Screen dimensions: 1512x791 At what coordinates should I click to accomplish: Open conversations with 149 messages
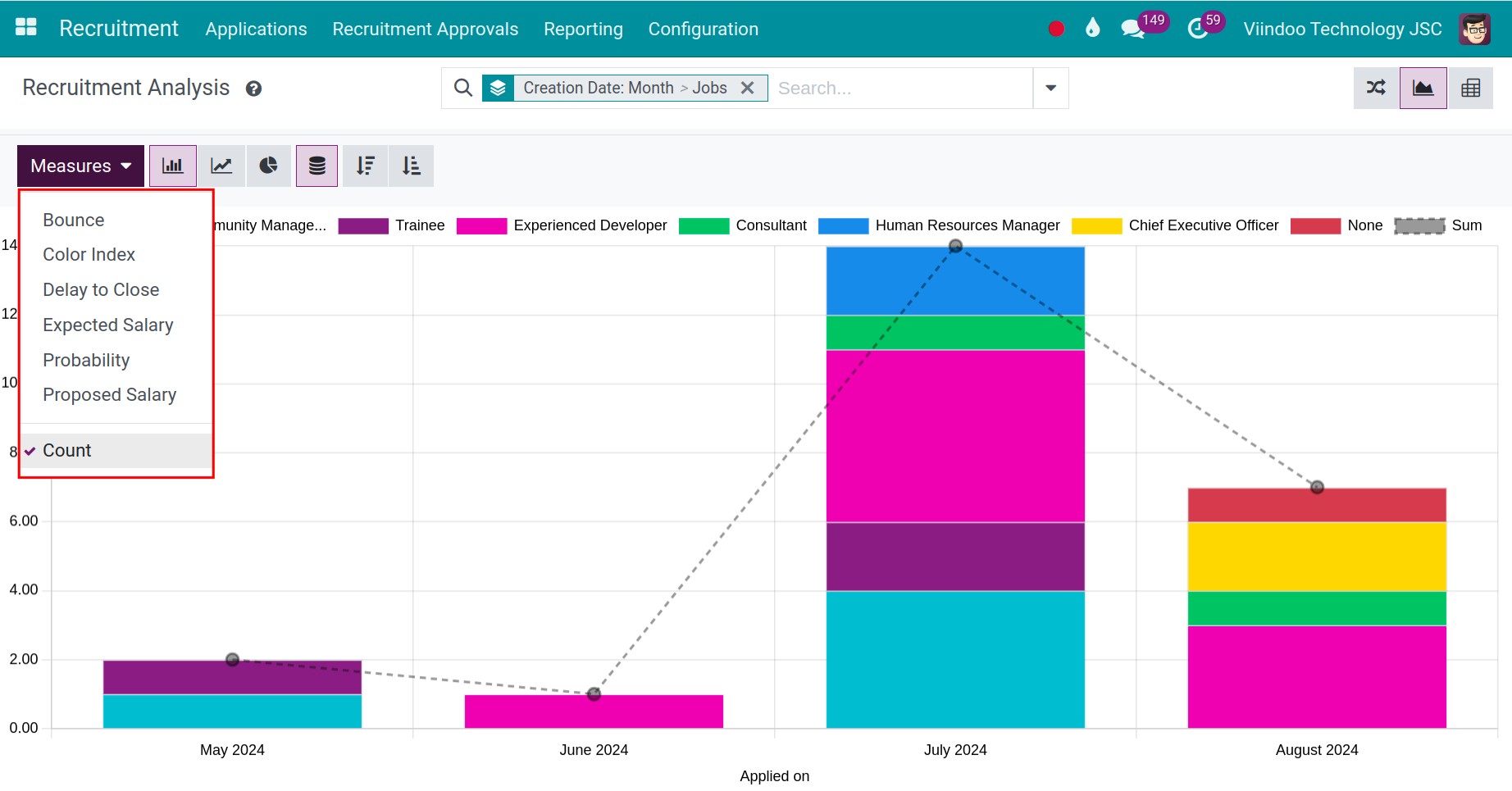point(1143,27)
